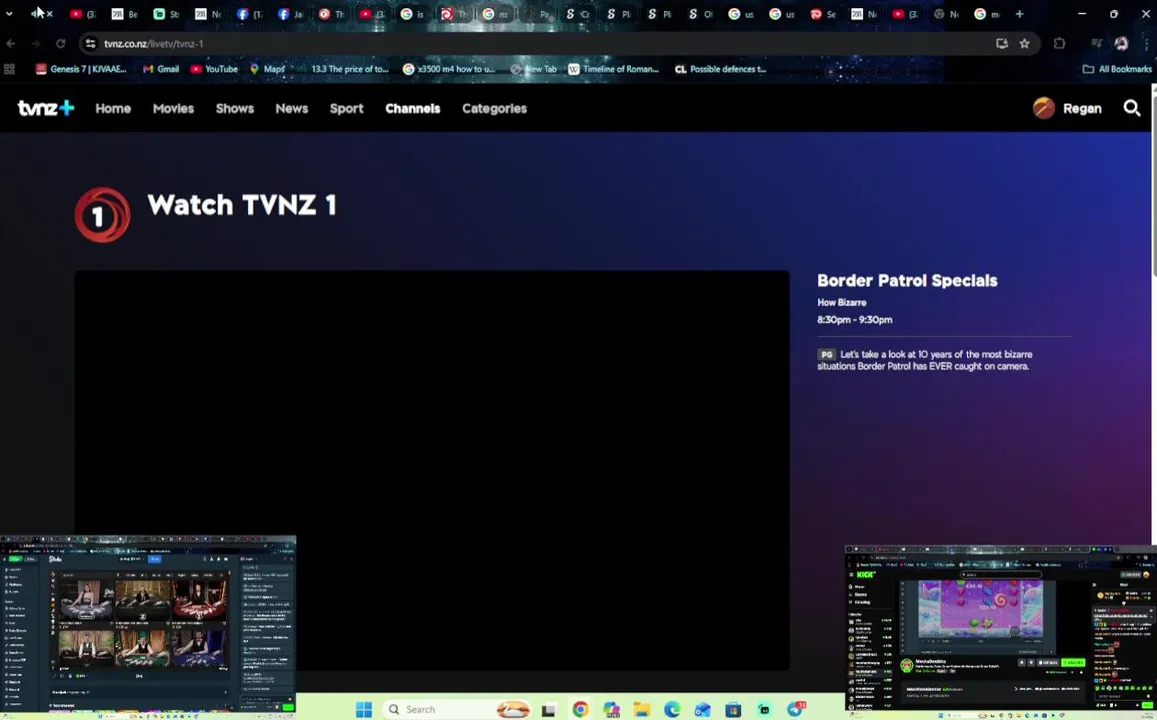Launch the Copilot icon on the taskbar
The width and height of the screenshot is (1157, 720).
coord(611,710)
